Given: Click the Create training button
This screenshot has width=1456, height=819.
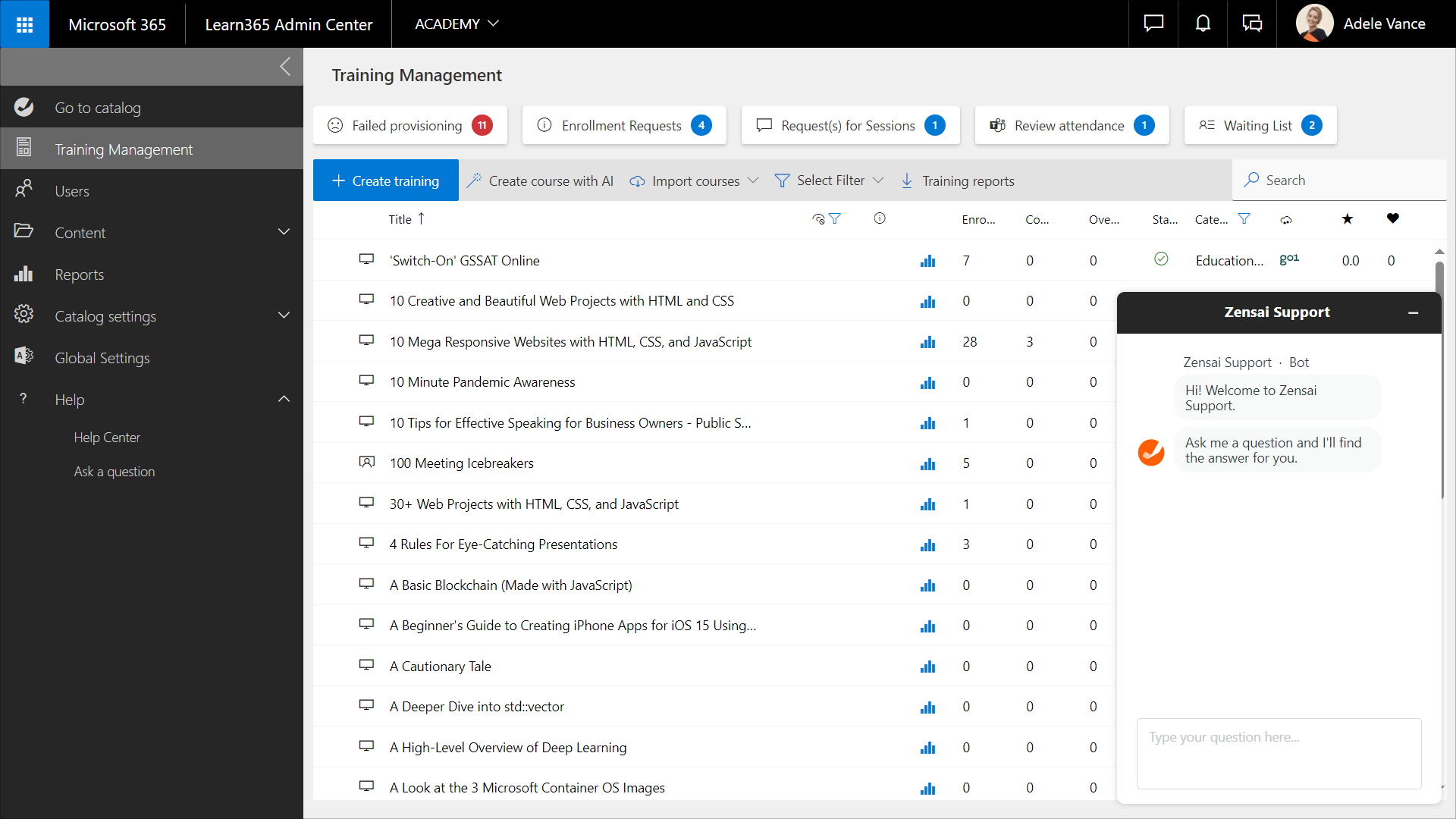Looking at the screenshot, I should [385, 180].
